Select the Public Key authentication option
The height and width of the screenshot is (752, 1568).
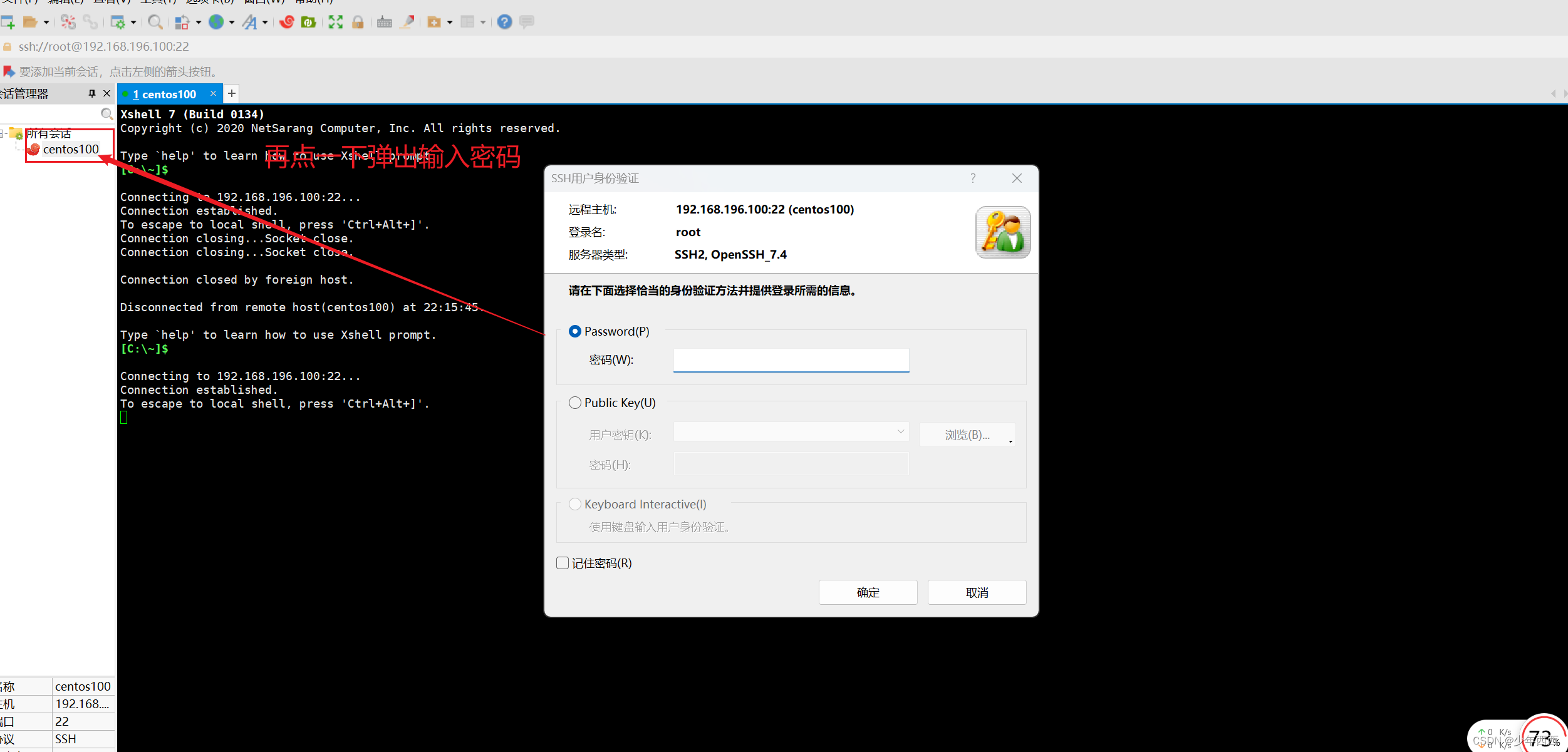pyautogui.click(x=574, y=403)
